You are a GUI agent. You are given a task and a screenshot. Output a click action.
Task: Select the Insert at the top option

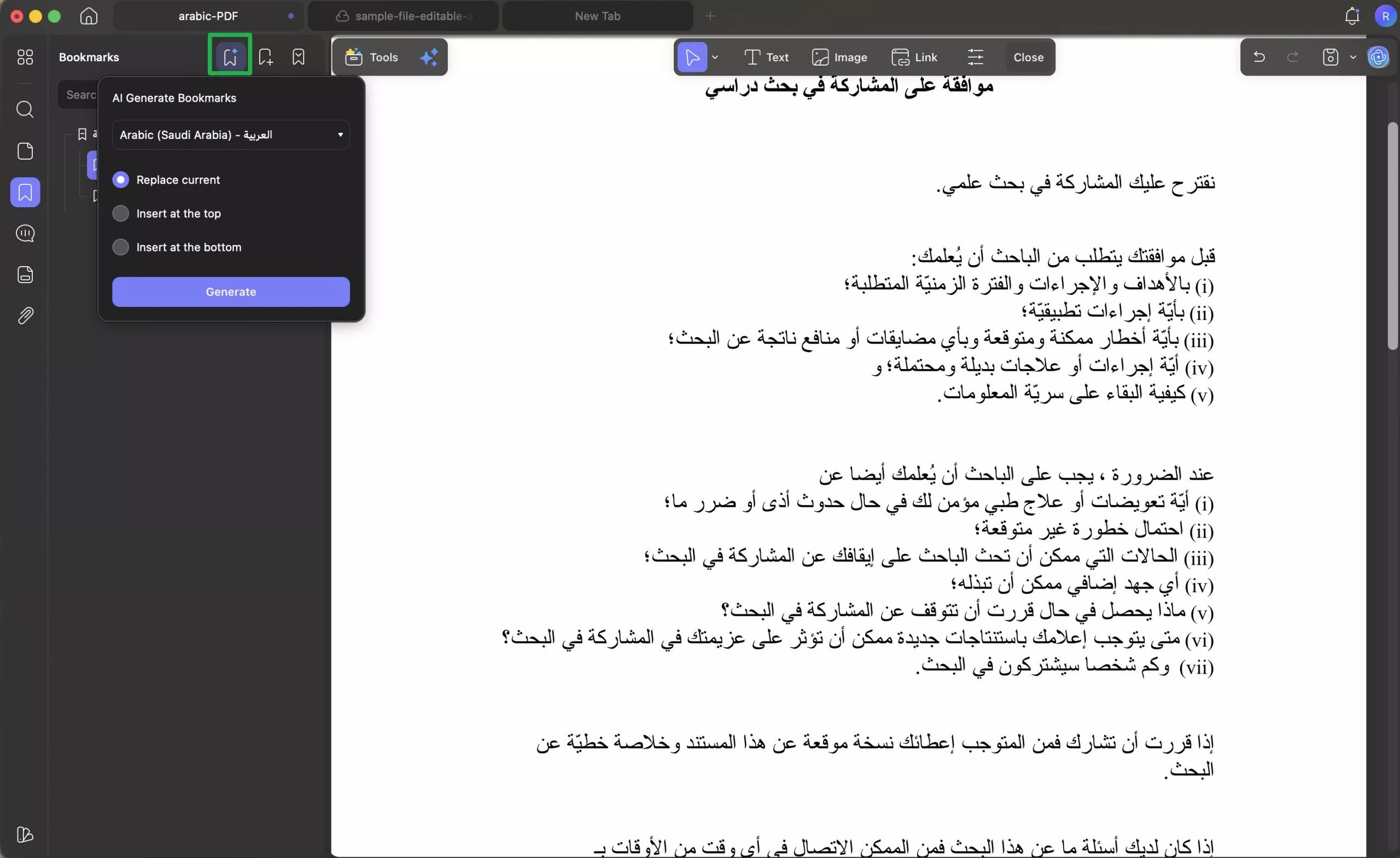121,213
